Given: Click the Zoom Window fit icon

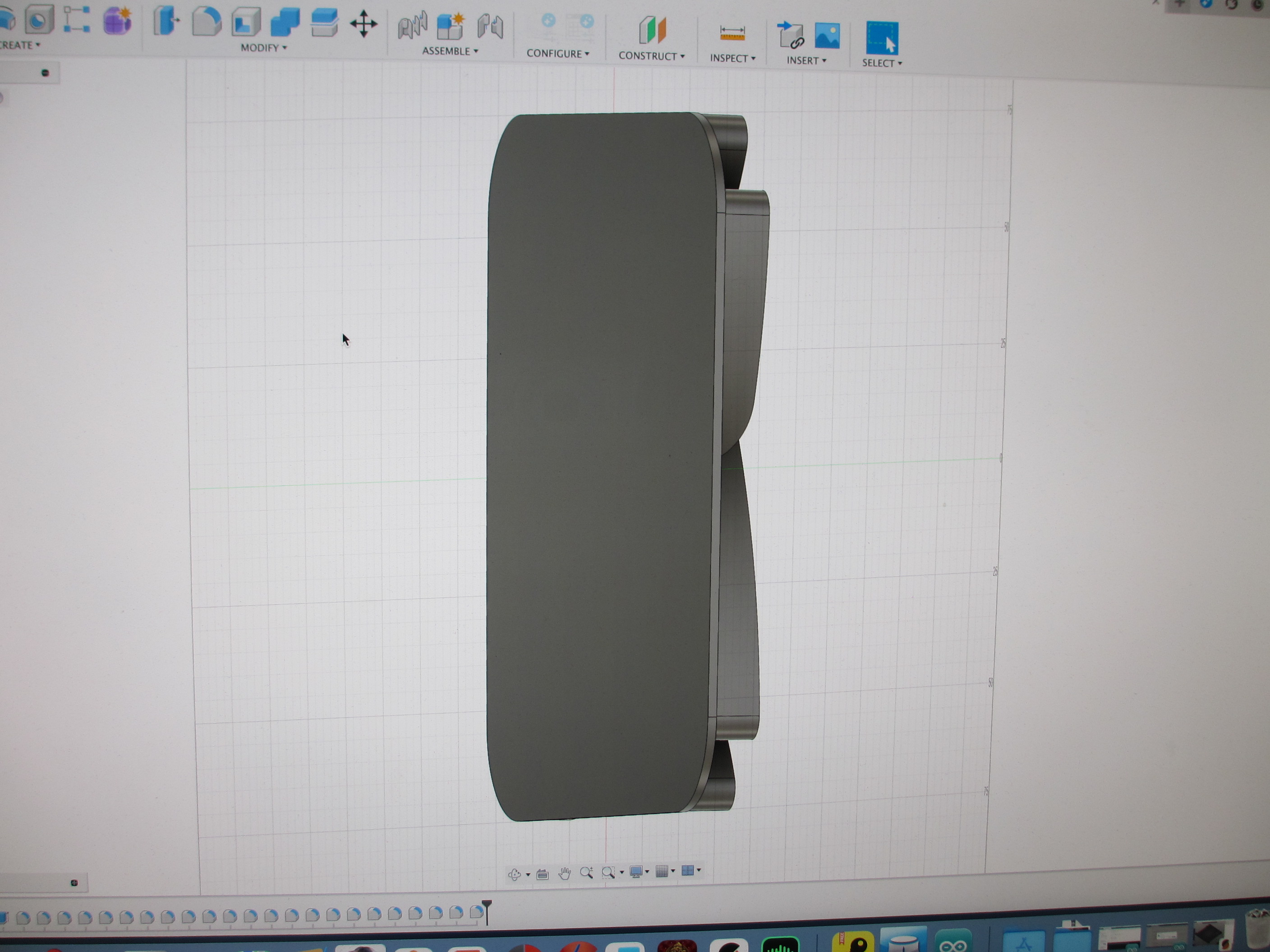Looking at the screenshot, I should 608,872.
